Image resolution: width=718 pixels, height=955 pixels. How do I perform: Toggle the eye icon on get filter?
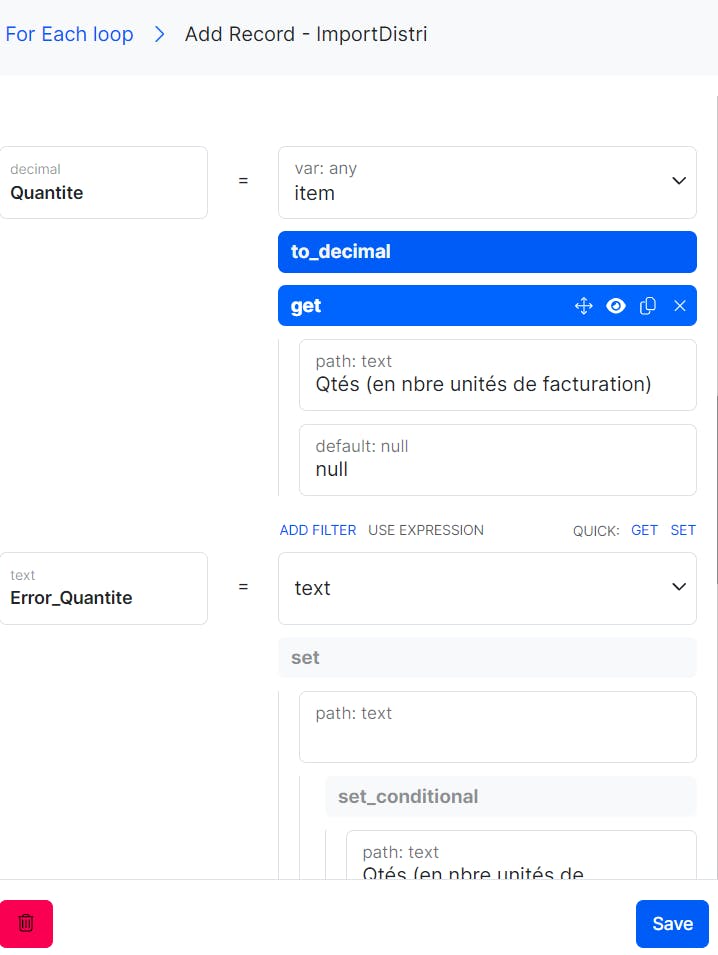(x=616, y=306)
